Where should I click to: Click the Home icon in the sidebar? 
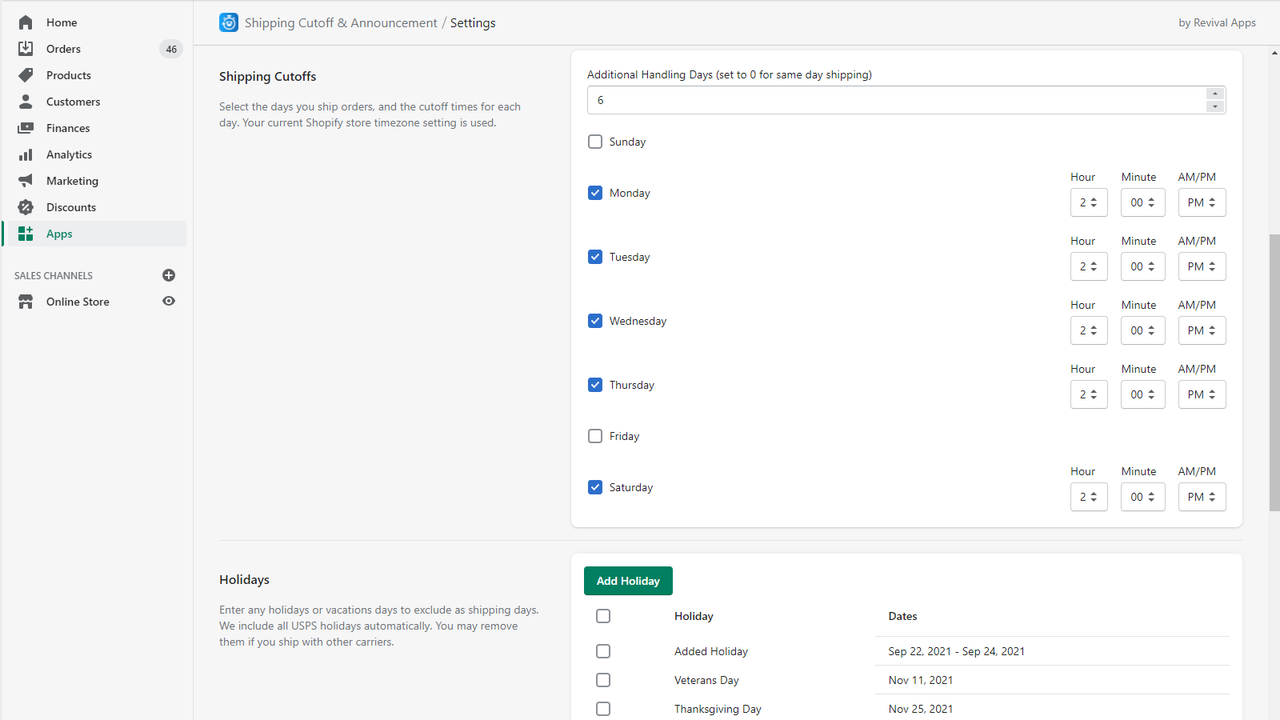tap(24, 22)
